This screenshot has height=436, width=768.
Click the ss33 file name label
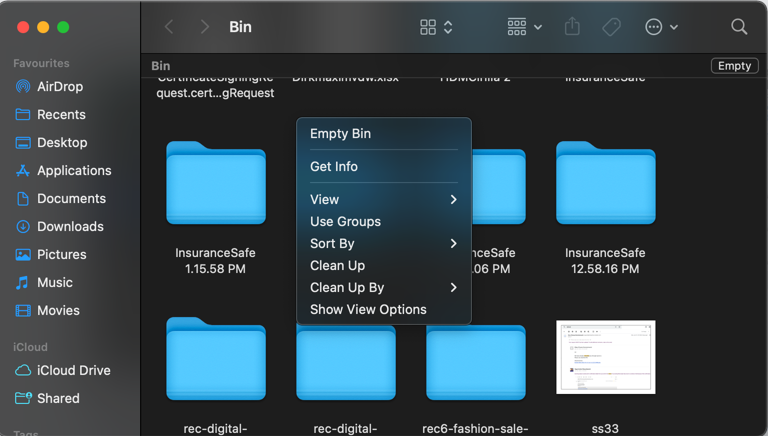605,429
